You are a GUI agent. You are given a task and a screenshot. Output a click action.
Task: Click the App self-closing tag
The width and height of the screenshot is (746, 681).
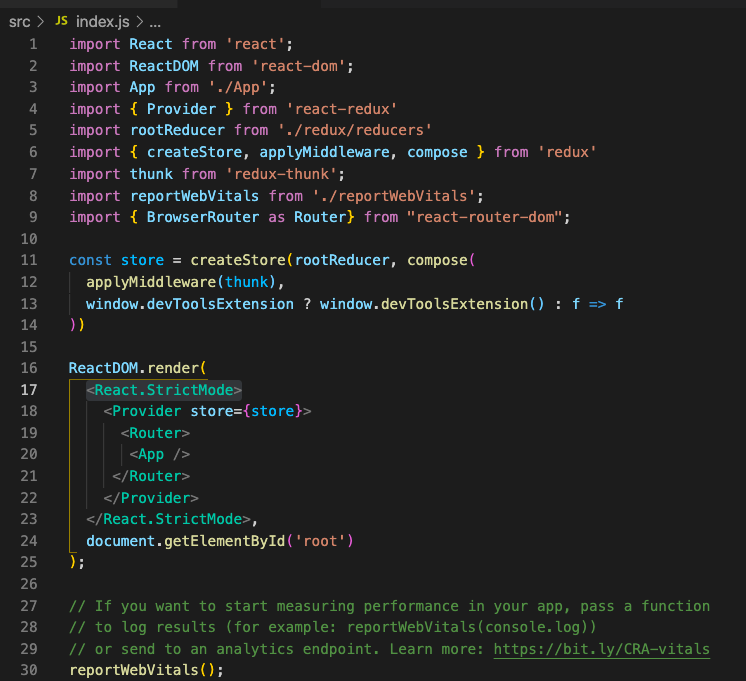pos(159,454)
